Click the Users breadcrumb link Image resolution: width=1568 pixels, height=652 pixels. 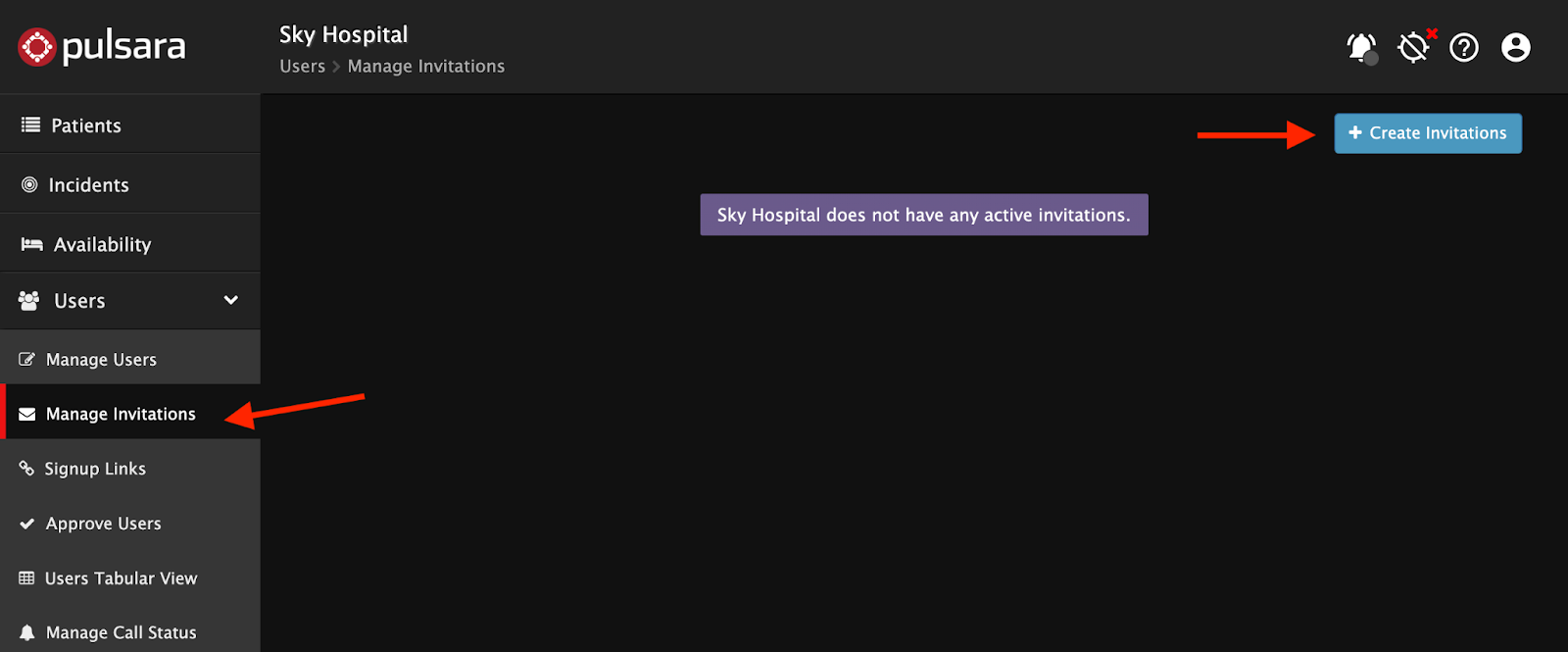(302, 67)
